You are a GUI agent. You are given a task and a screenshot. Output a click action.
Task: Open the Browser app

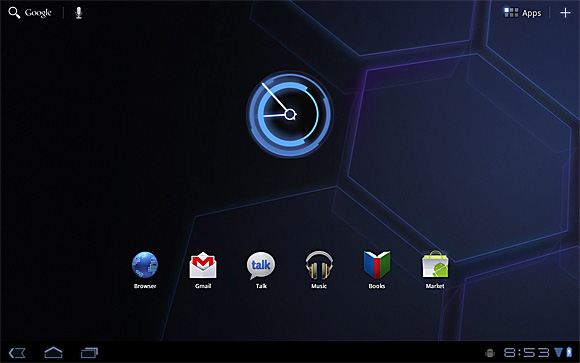145,270
